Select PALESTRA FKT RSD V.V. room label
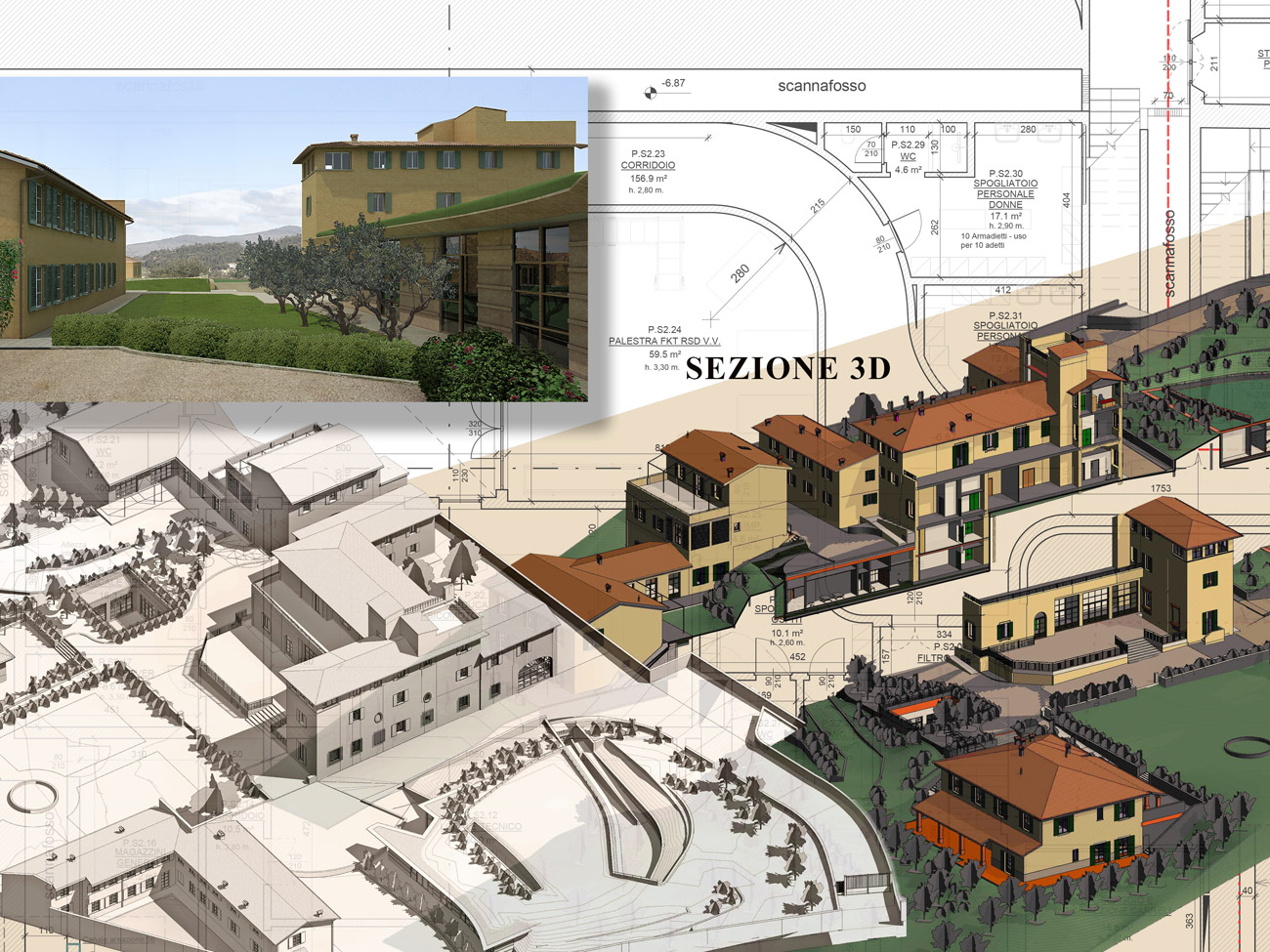Image resolution: width=1270 pixels, height=952 pixels. 664,342
